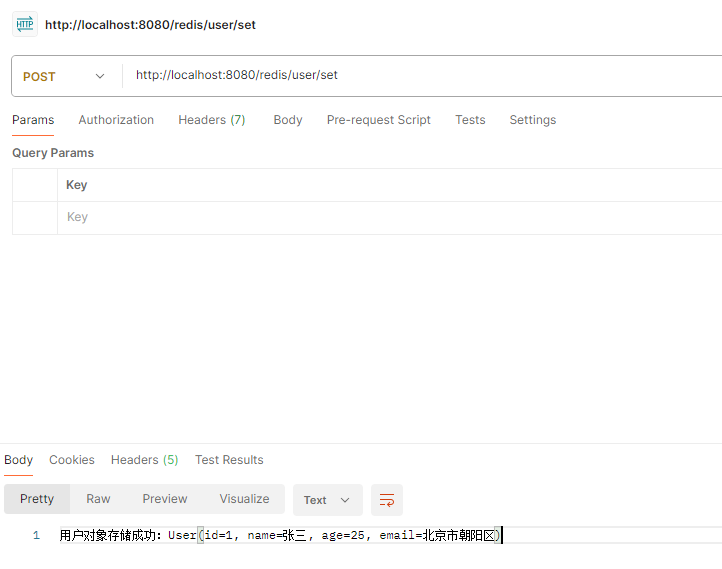Click the HTTP request icon beside title
Image resolution: width=722 pixels, height=569 pixels.
(25, 24)
